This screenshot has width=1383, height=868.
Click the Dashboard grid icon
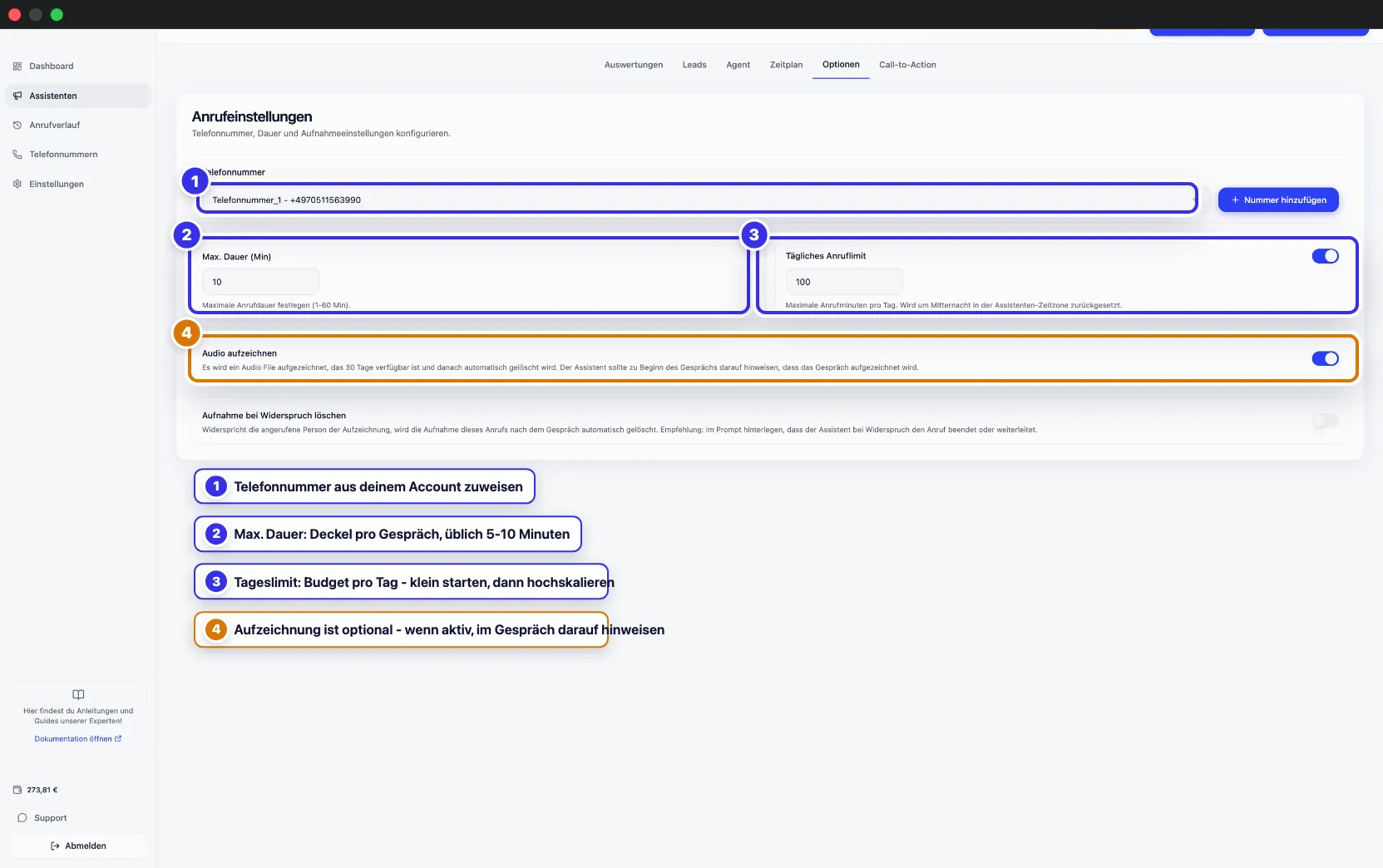pyautogui.click(x=17, y=67)
